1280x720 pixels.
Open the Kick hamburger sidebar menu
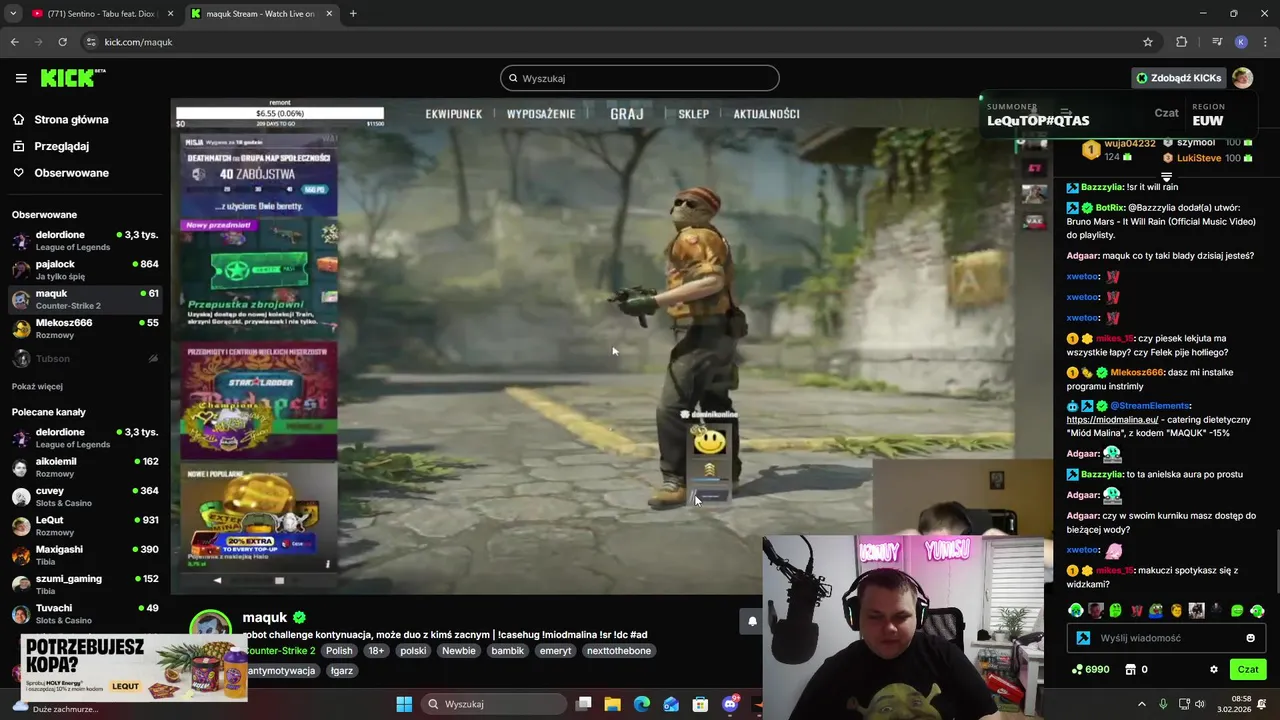21,78
